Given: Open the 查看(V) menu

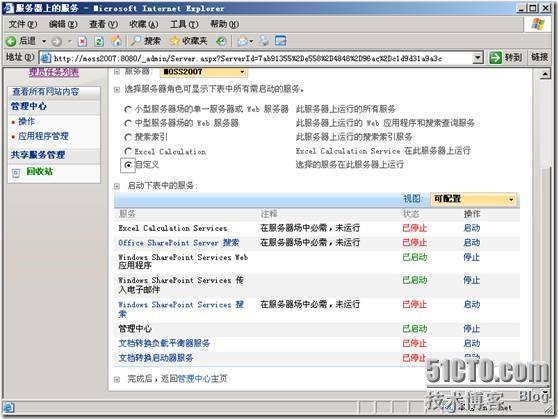Looking at the screenshot, I should click(x=103, y=24).
